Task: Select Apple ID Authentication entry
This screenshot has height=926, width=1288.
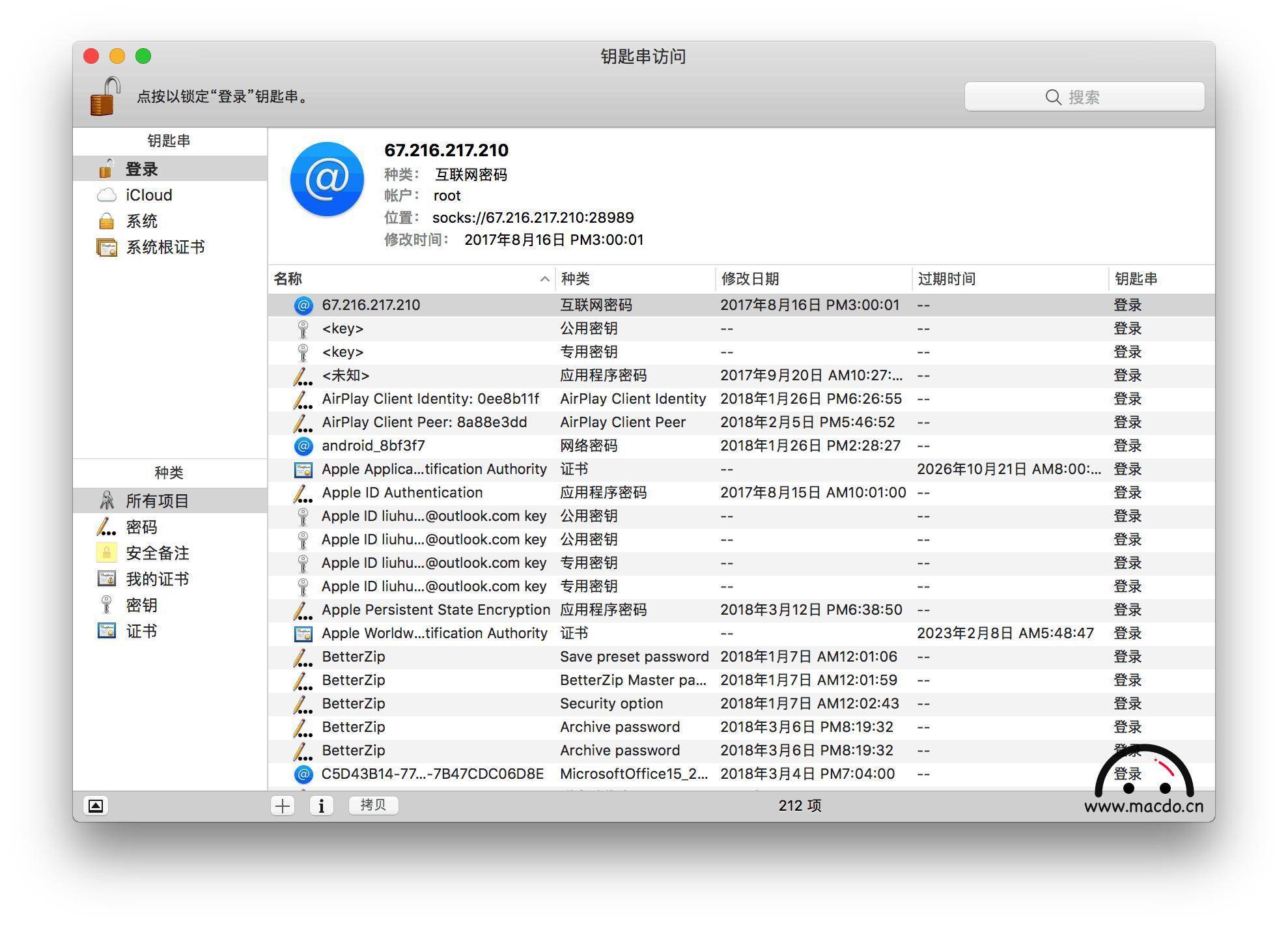Action: tap(402, 493)
